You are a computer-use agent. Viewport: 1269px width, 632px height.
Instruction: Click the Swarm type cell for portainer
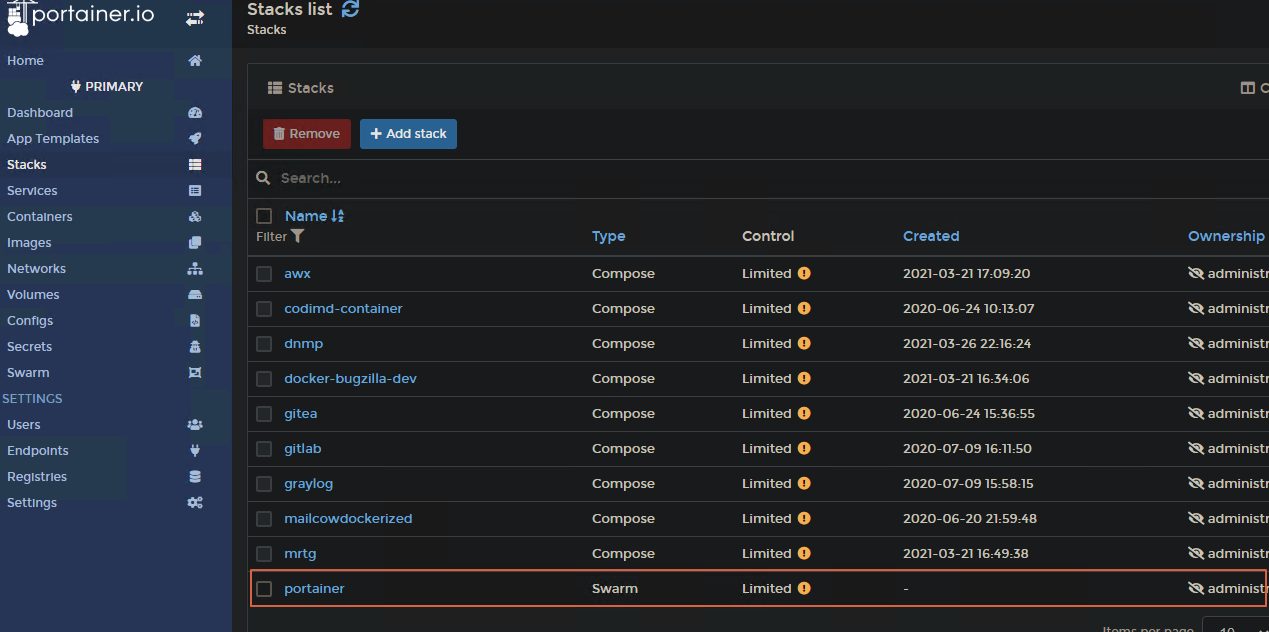click(x=615, y=589)
